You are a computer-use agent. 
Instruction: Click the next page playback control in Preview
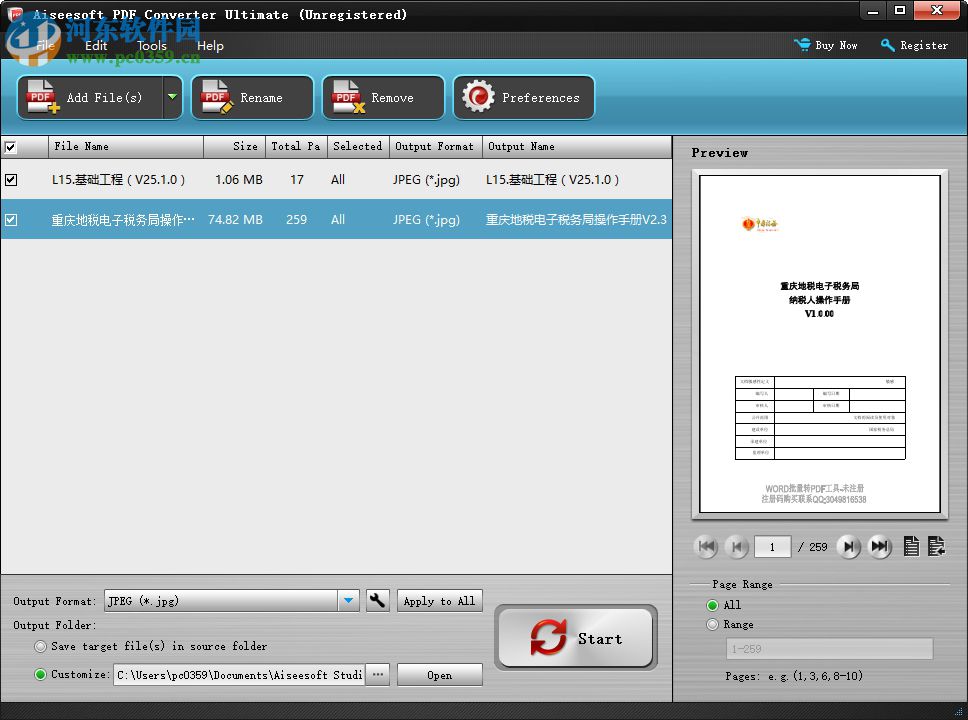tap(849, 546)
